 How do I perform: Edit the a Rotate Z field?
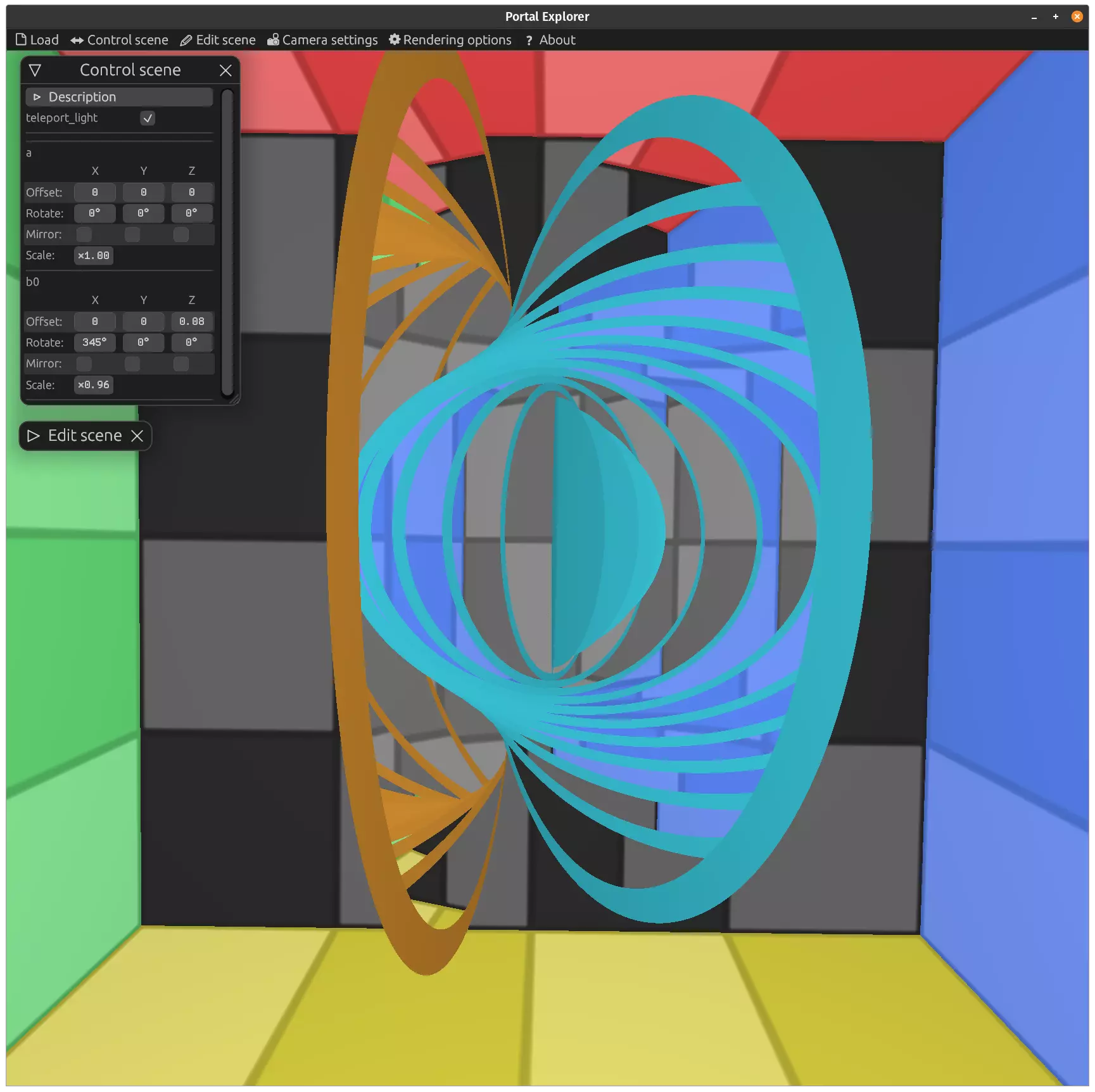point(192,213)
